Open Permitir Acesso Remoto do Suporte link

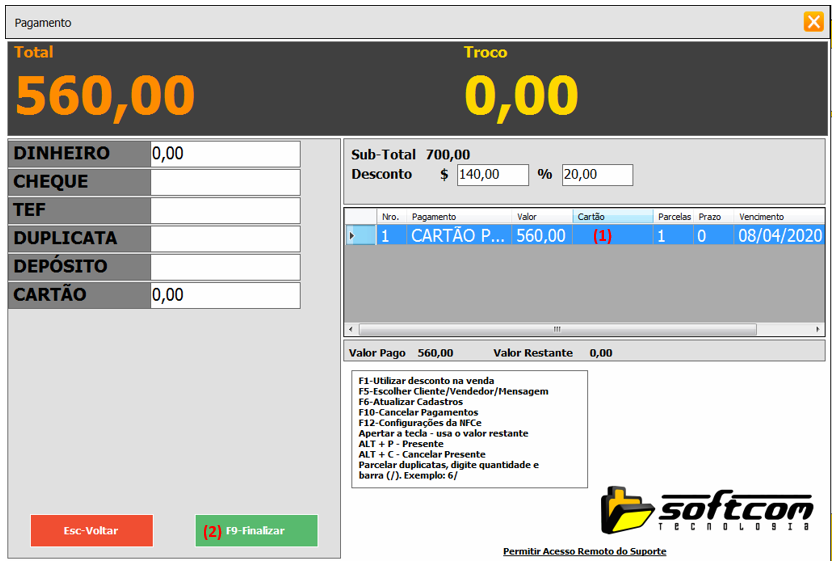pos(584,551)
